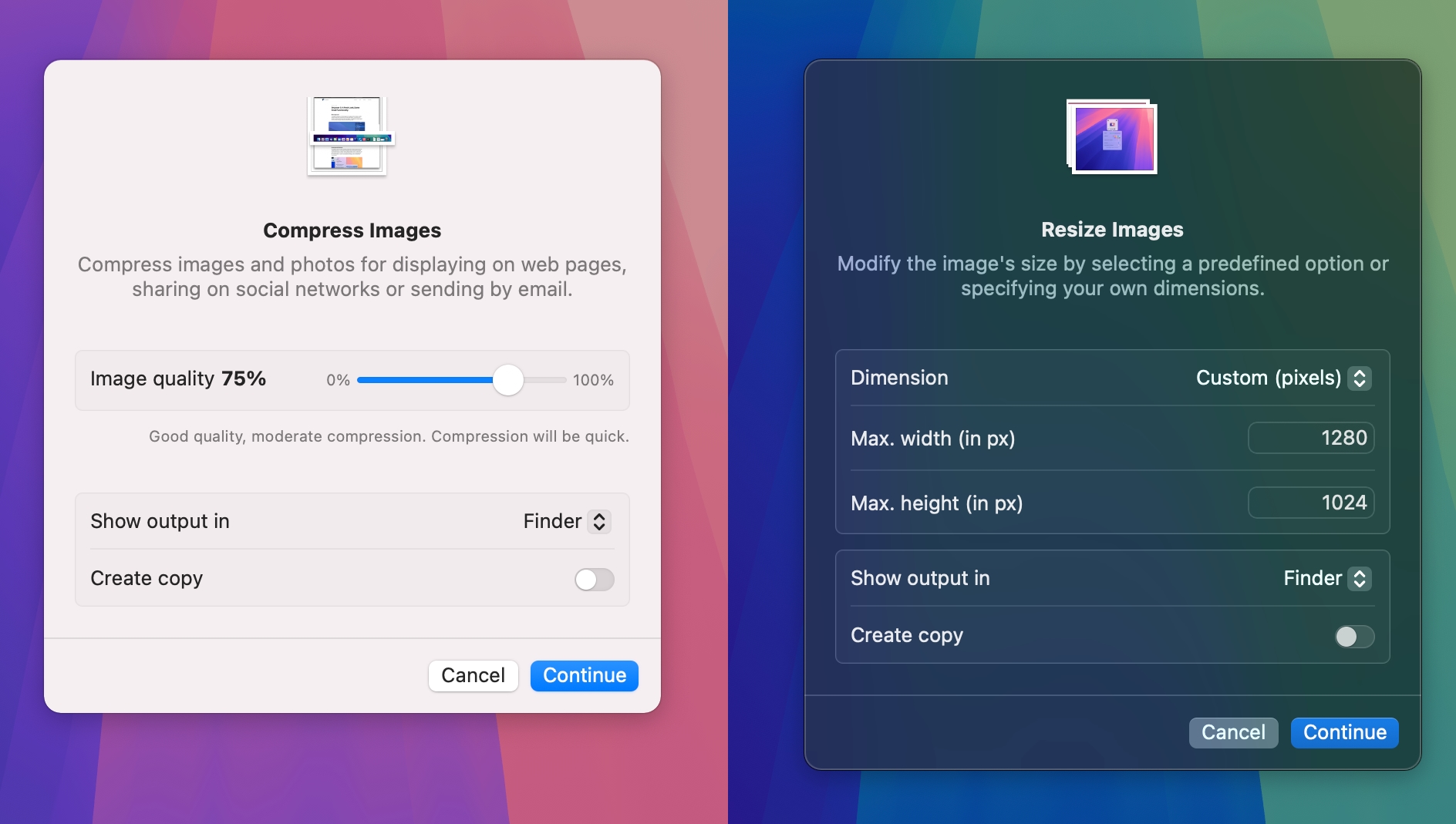The image size is (1456, 824).
Task: Click the Dimension label in Resize Images
Action: (899, 378)
